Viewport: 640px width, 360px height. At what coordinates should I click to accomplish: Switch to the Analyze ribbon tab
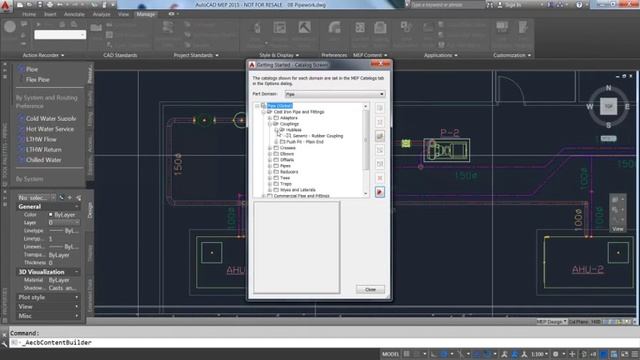(102, 14)
